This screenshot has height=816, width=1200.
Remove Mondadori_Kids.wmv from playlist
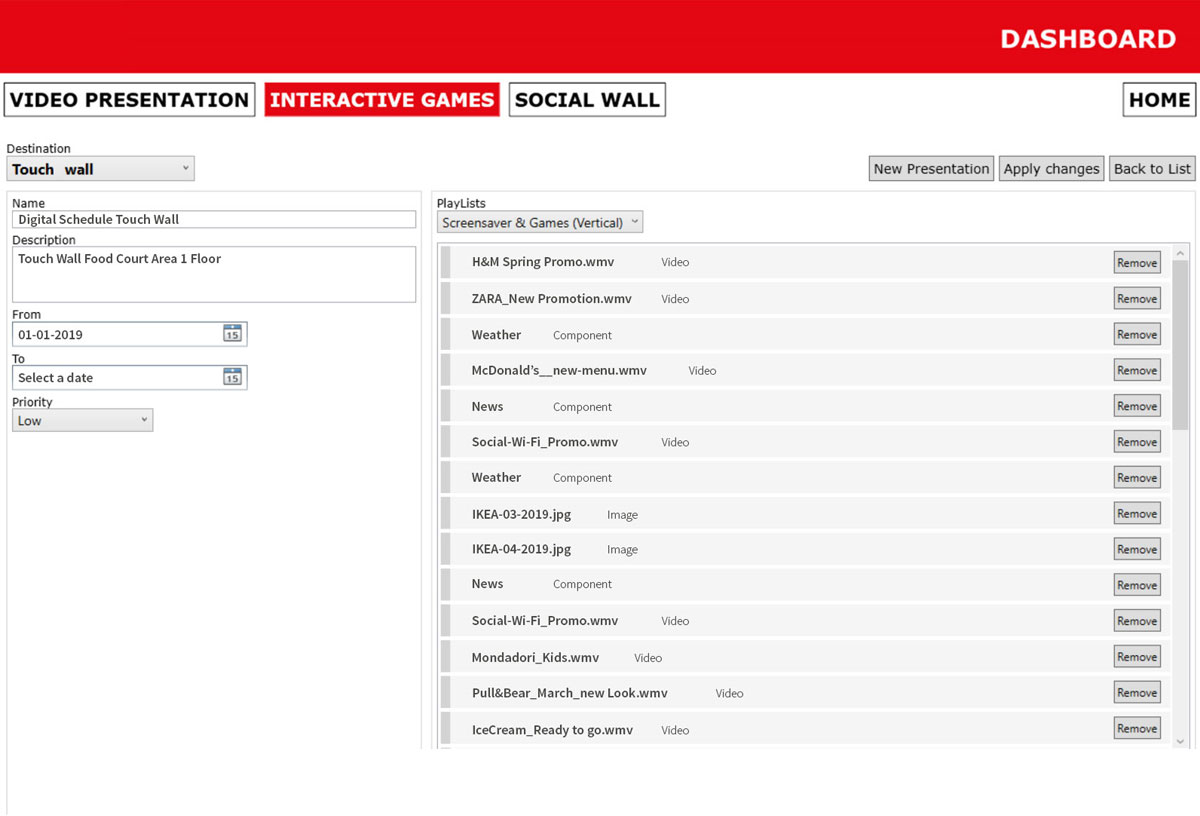coord(1137,657)
